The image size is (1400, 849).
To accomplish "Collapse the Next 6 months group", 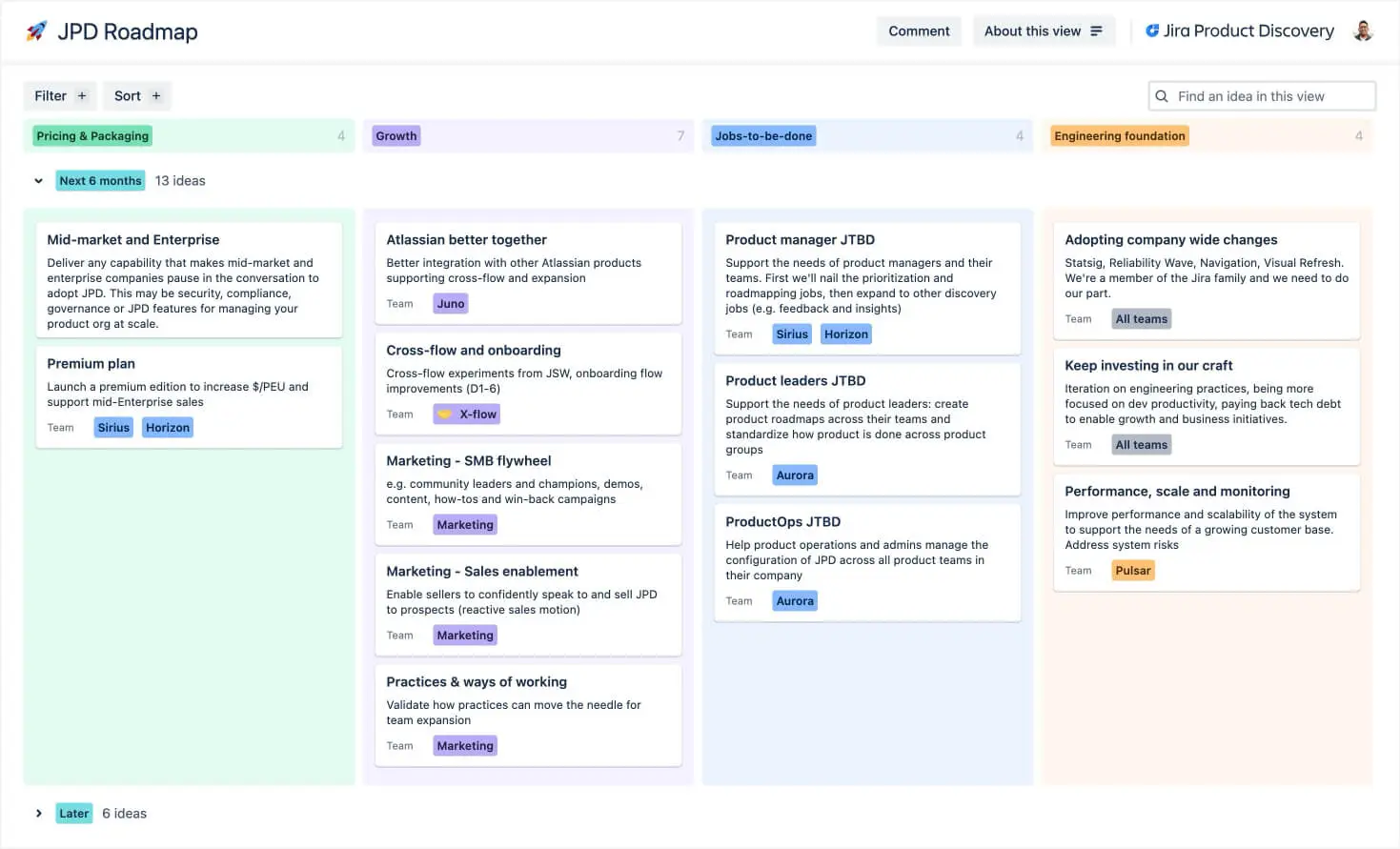I will tap(38, 181).
